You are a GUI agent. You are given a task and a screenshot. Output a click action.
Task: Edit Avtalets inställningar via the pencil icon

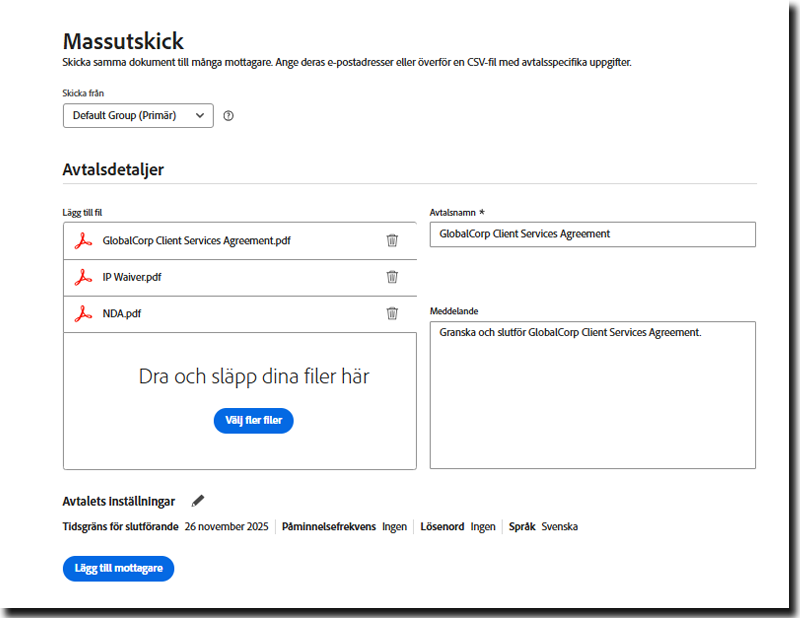tap(197, 500)
